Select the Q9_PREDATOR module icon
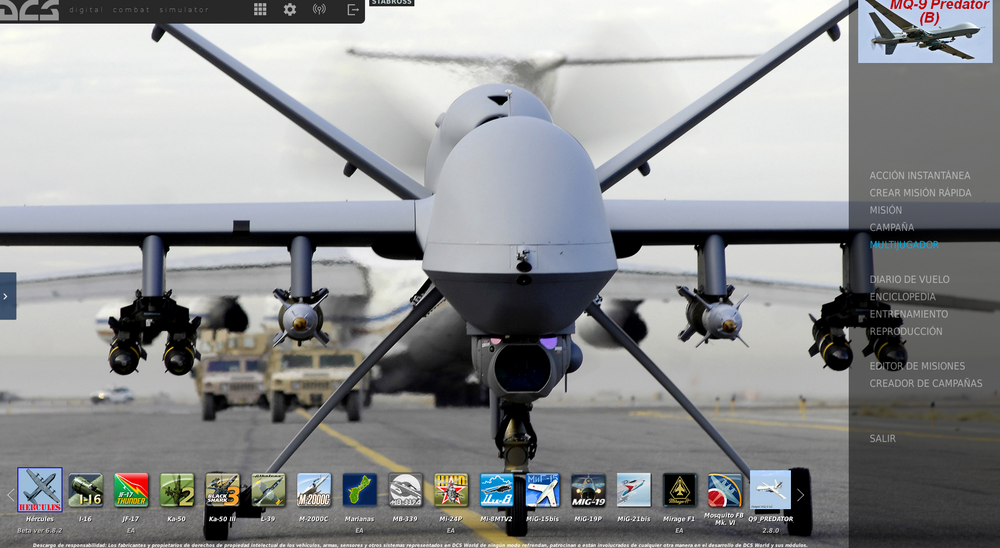The image size is (1000, 548). click(770, 490)
